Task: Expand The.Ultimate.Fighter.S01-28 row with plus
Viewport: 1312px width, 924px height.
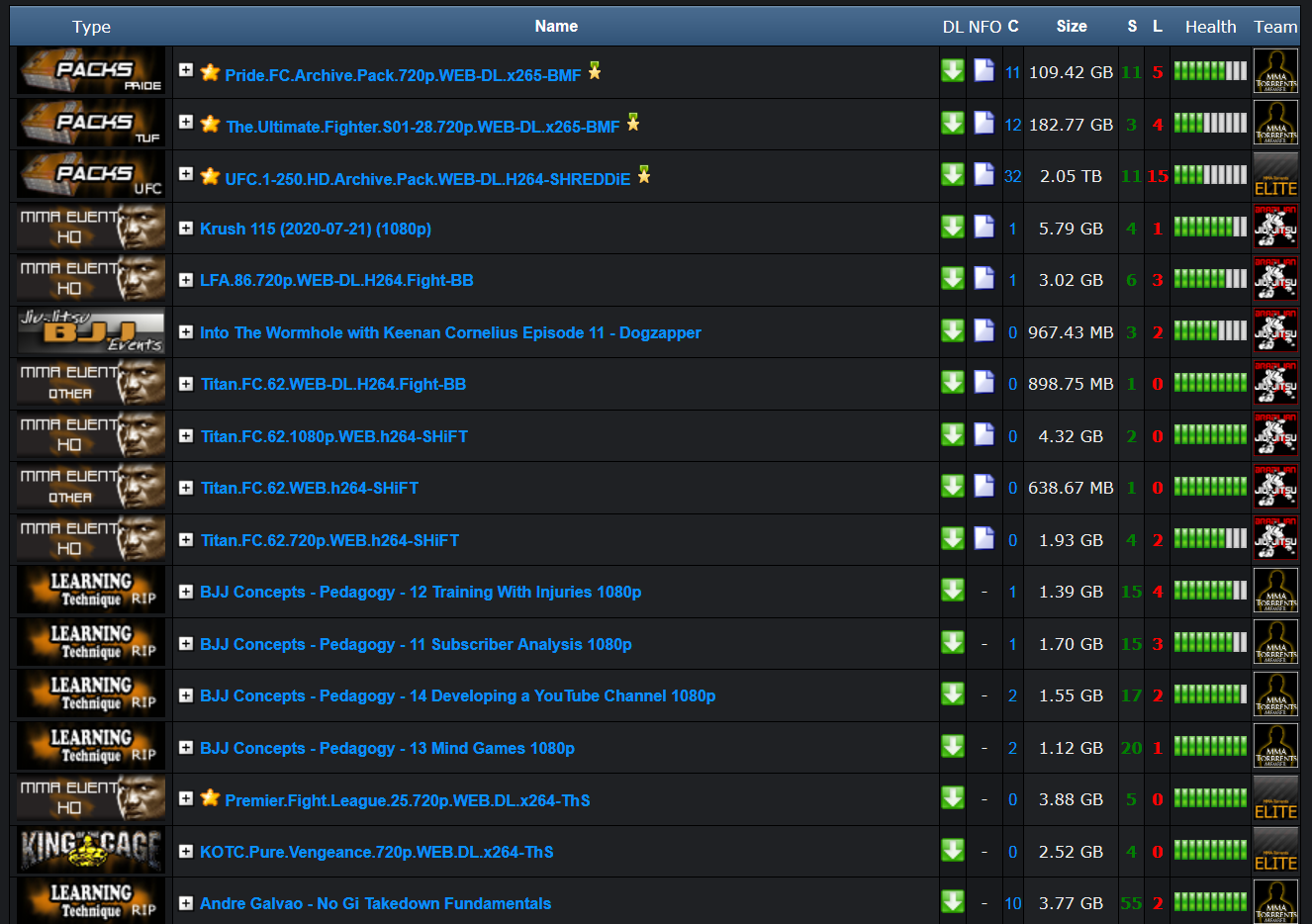Action: (186, 122)
